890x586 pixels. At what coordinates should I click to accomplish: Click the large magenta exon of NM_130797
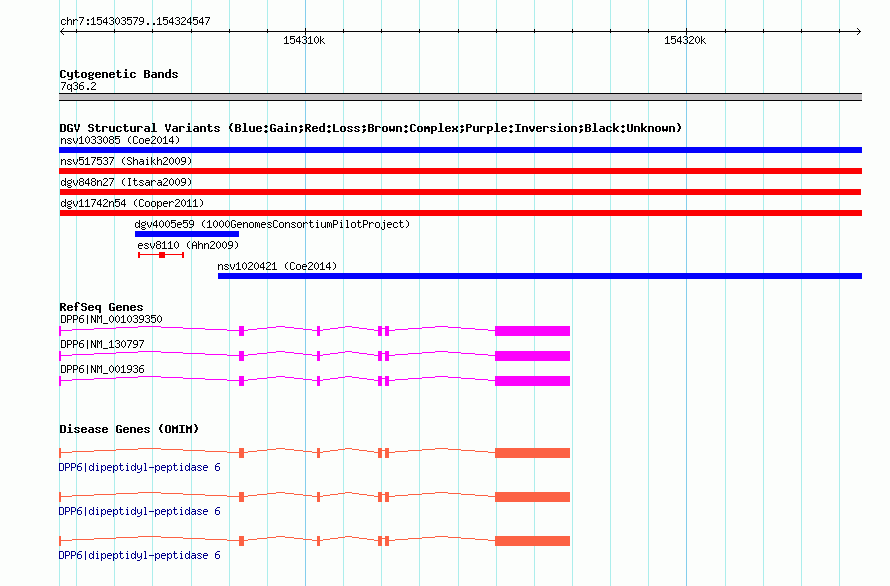coord(532,356)
